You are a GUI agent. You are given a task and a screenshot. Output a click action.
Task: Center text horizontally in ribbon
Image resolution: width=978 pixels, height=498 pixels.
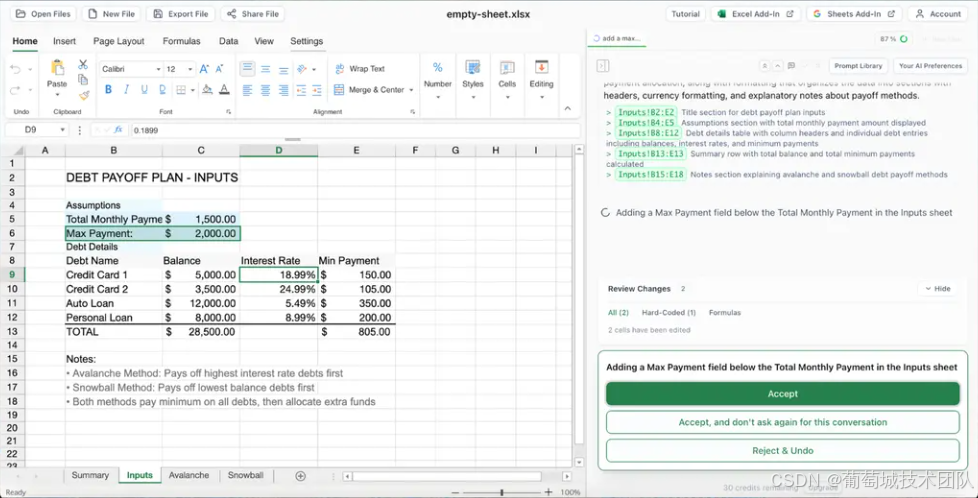click(x=266, y=90)
